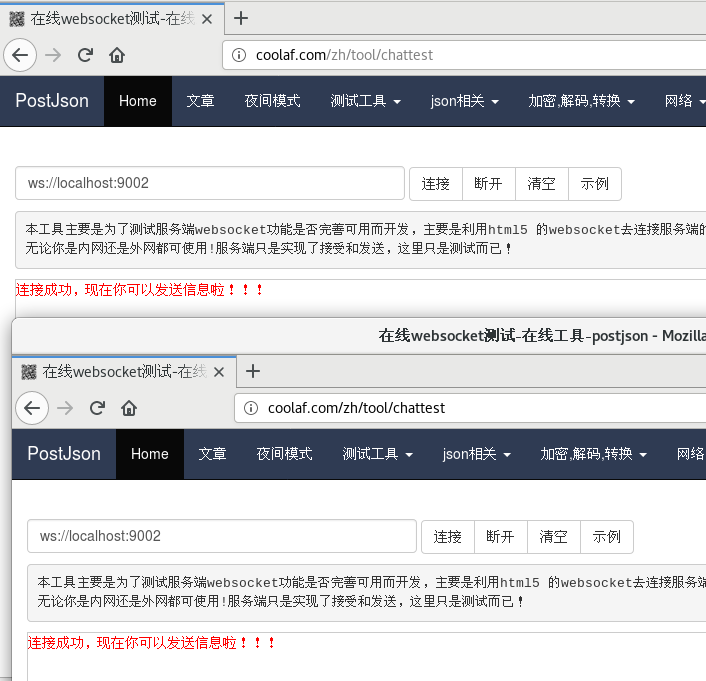Click 示例 button in the rear window
The height and width of the screenshot is (681, 706).
(x=595, y=184)
